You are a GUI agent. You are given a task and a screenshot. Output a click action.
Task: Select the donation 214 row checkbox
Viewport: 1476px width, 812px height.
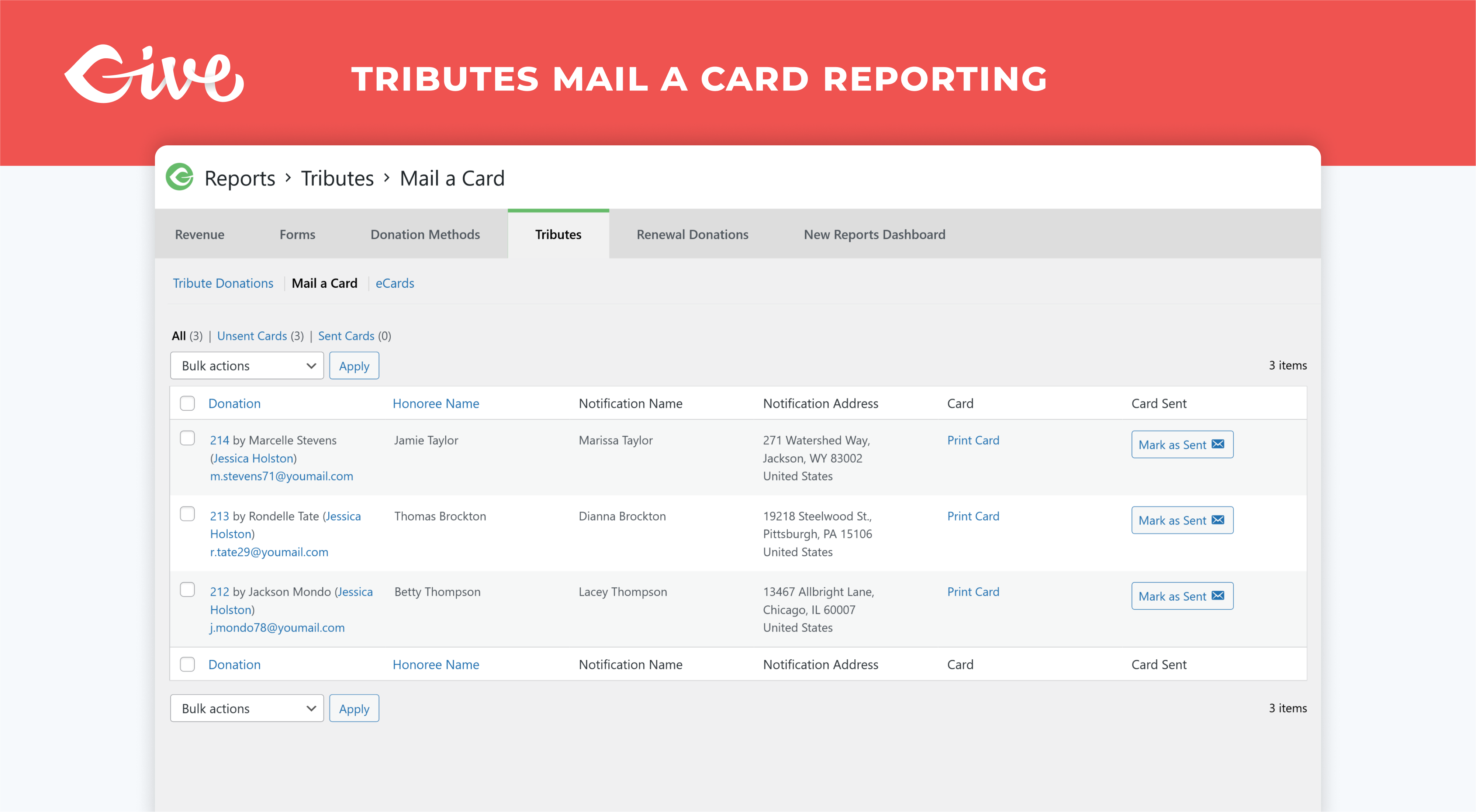pyautogui.click(x=187, y=438)
